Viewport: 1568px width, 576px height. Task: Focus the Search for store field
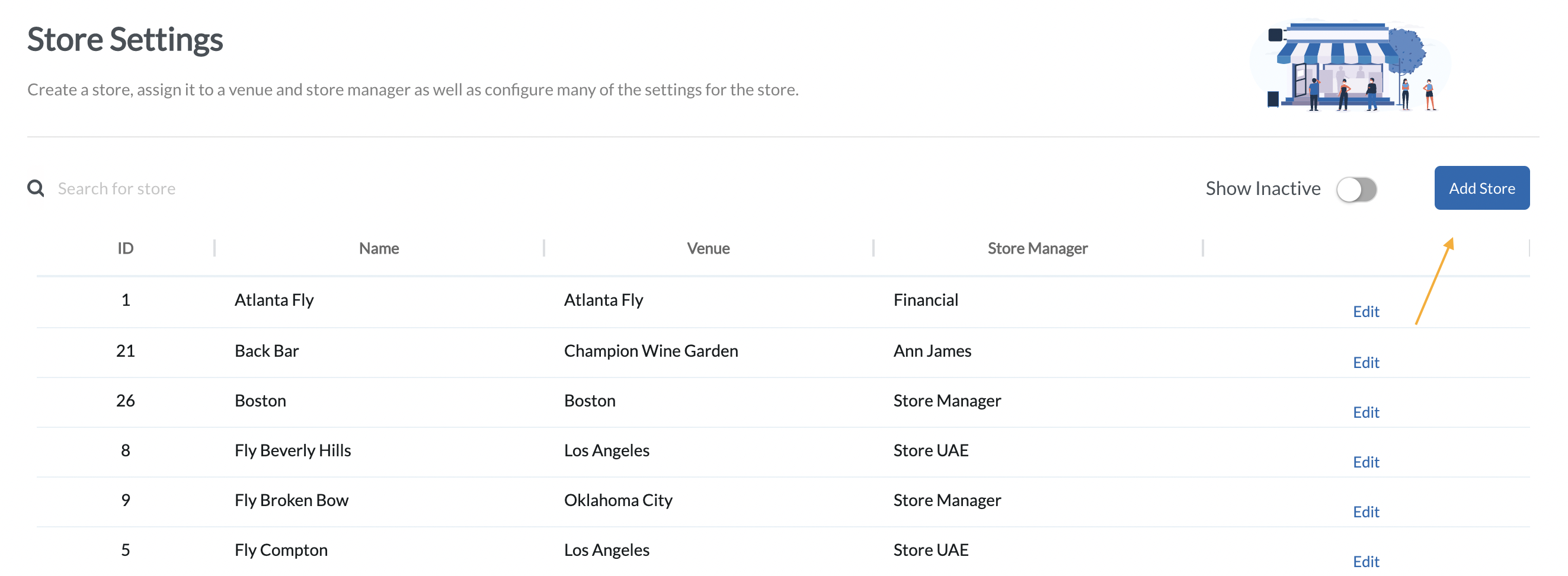(117, 189)
